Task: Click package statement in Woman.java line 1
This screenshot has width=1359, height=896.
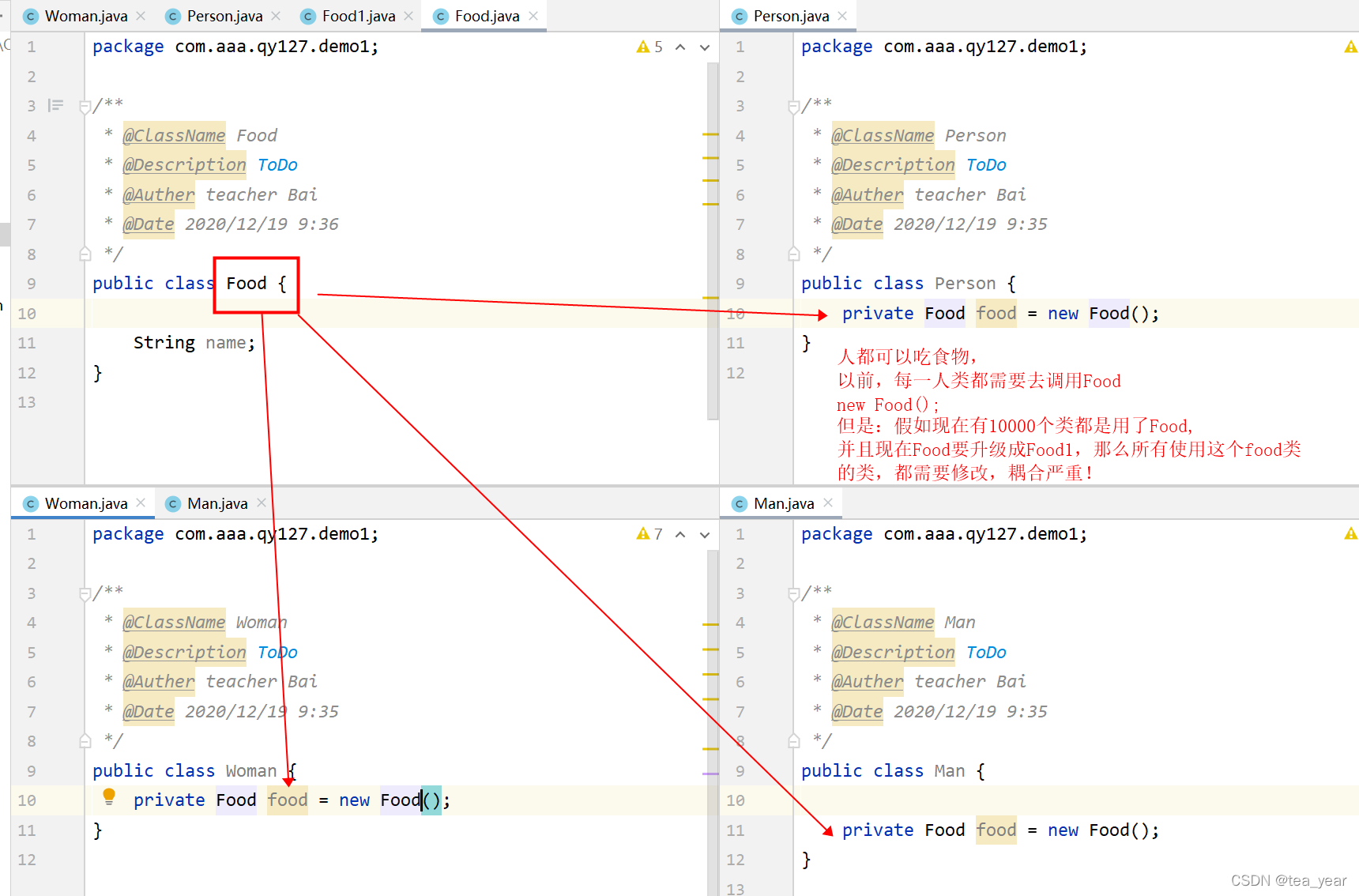Action: [x=235, y=534]
